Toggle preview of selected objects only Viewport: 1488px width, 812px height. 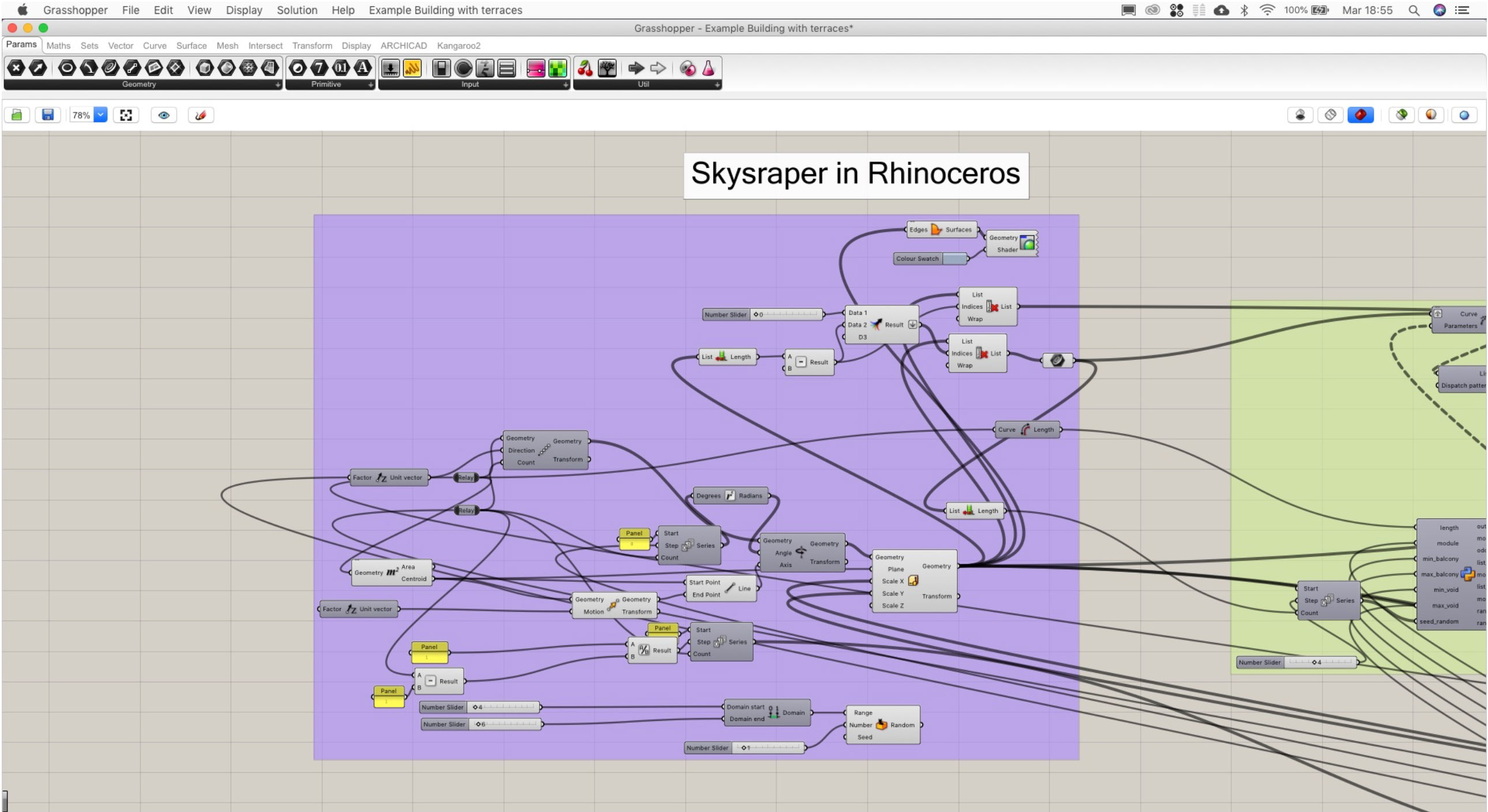pos(1401,115)
